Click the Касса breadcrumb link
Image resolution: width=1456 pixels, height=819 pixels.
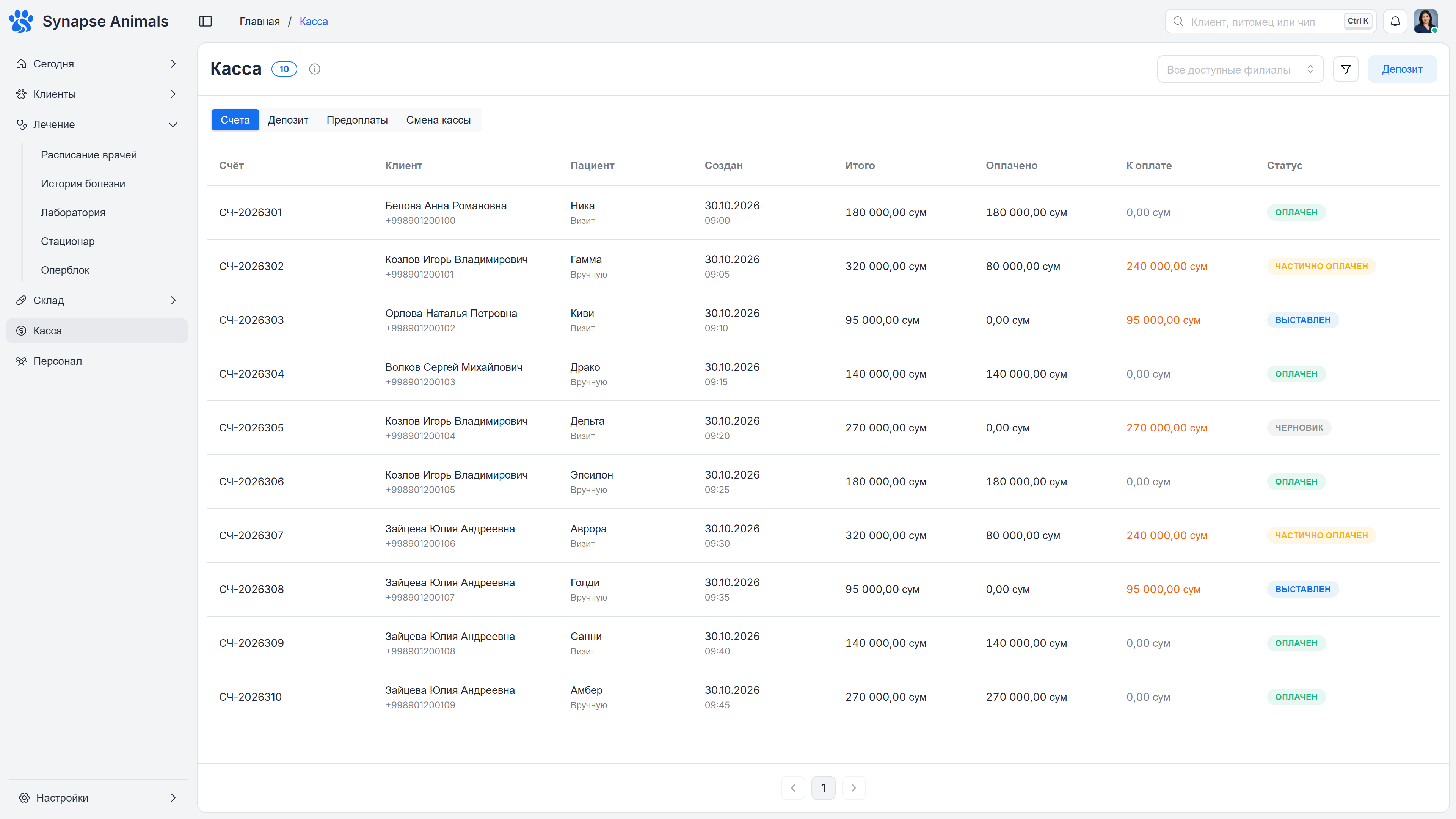click(x=314, y=22)
